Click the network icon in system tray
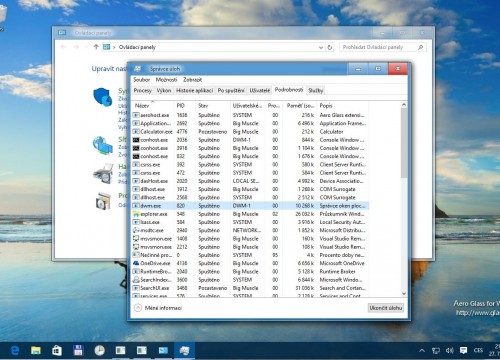Screen dimensions: 500x360 click(436, 350)
